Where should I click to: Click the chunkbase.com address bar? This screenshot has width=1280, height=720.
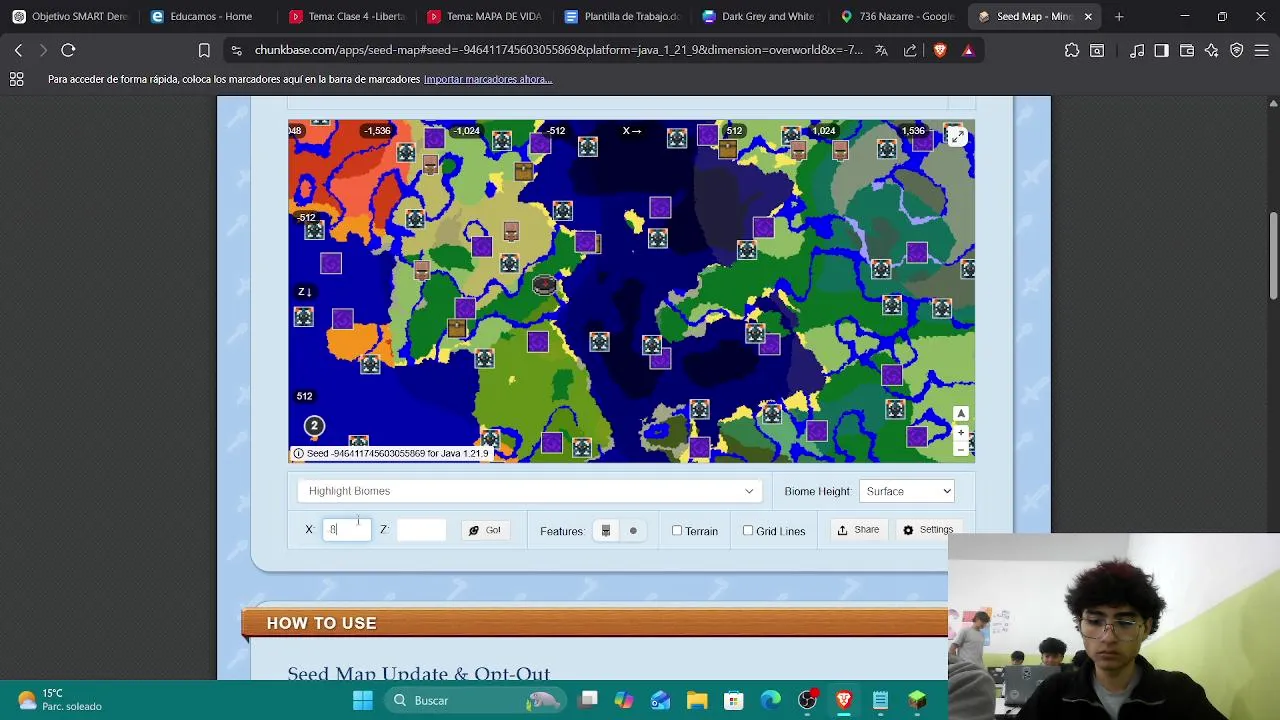[558, 50]
